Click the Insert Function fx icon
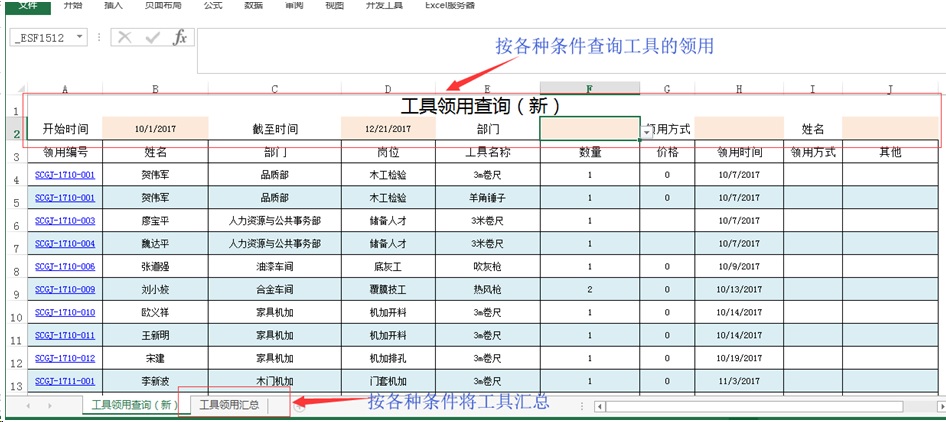Viewport: 946px width, 422px height. point(180,37)
